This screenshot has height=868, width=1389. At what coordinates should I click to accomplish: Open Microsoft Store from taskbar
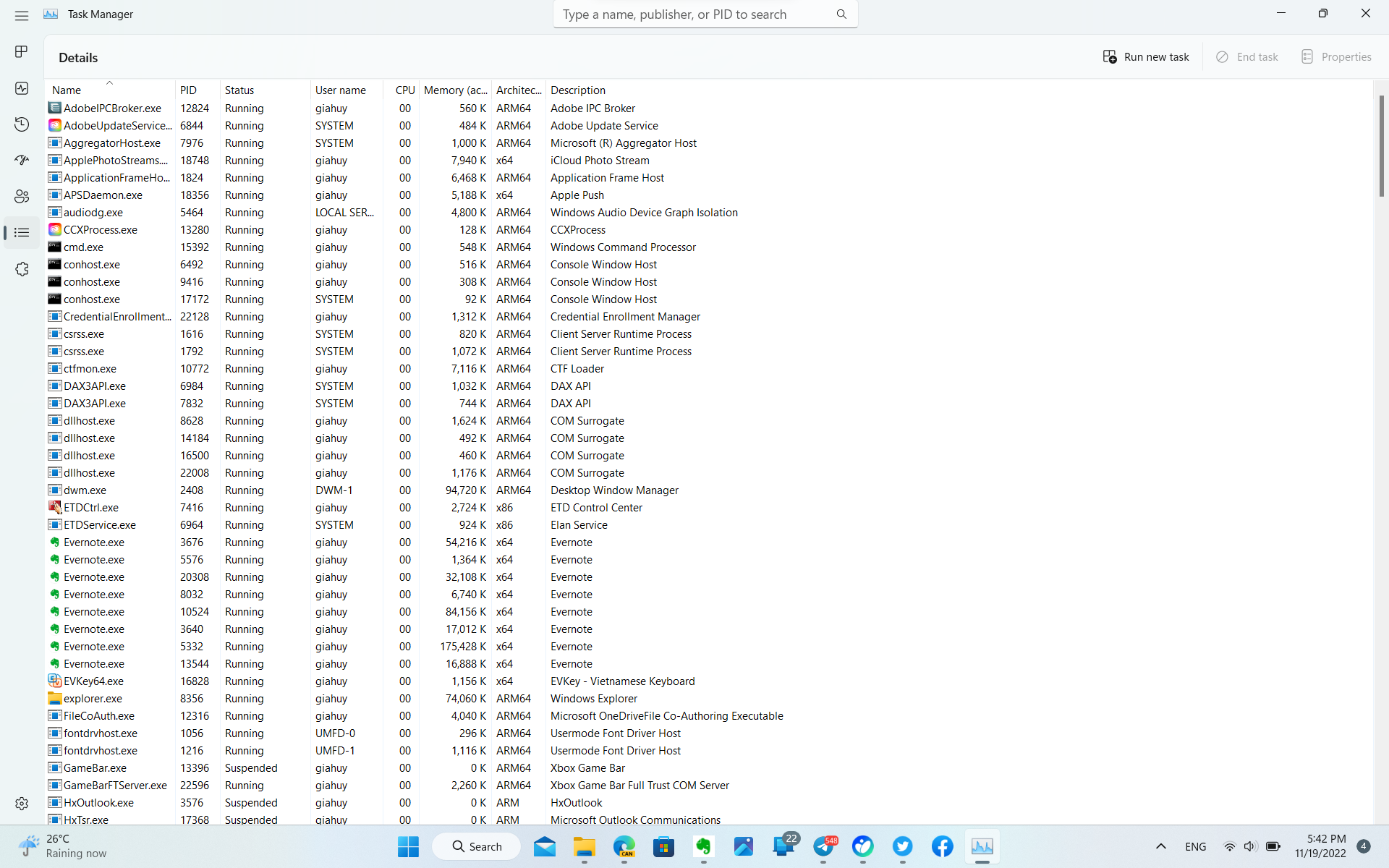pos(663,846)
